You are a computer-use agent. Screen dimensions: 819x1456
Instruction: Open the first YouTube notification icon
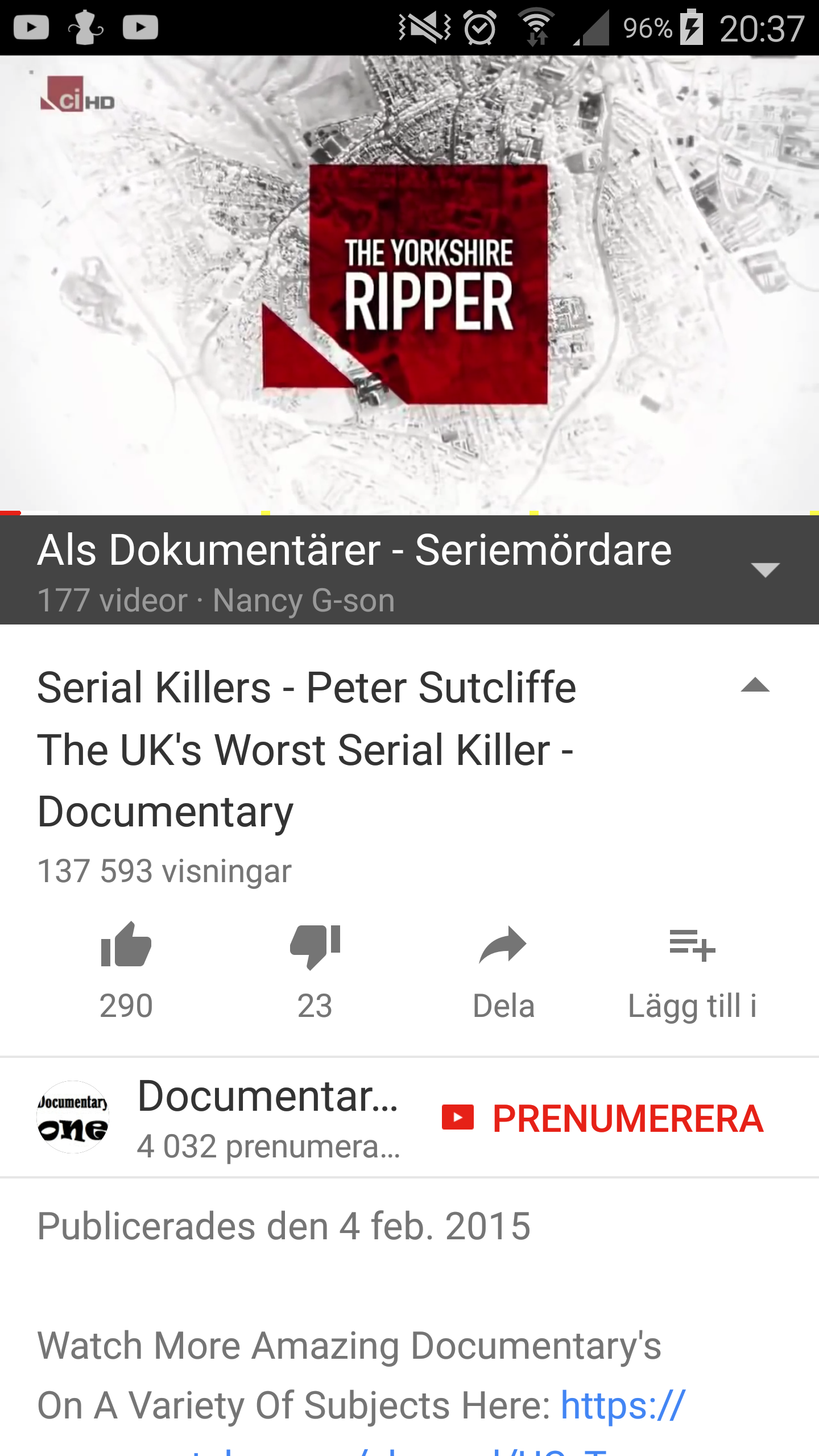pyautogui.click(x=31, y=27)
